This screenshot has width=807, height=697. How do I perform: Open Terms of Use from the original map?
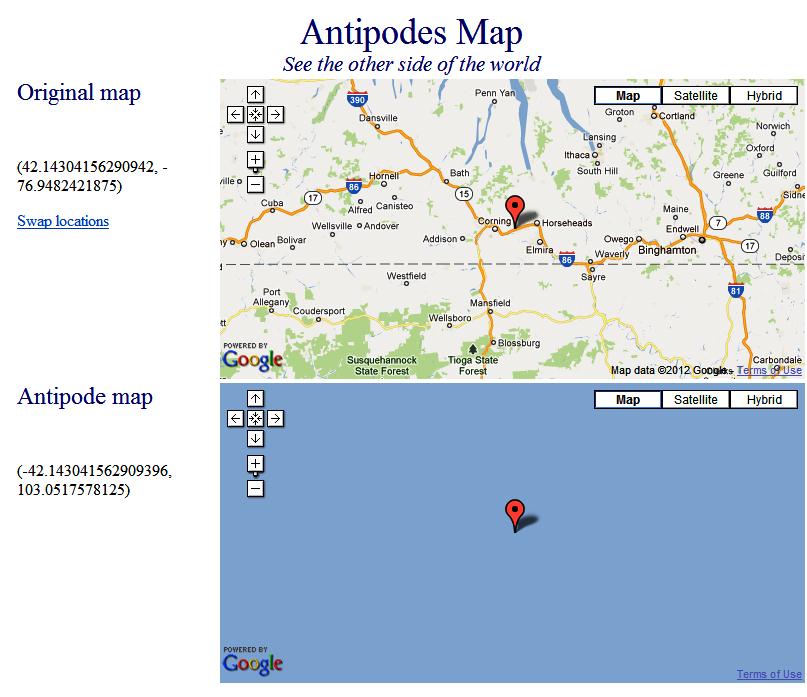[x=769, y=369]
